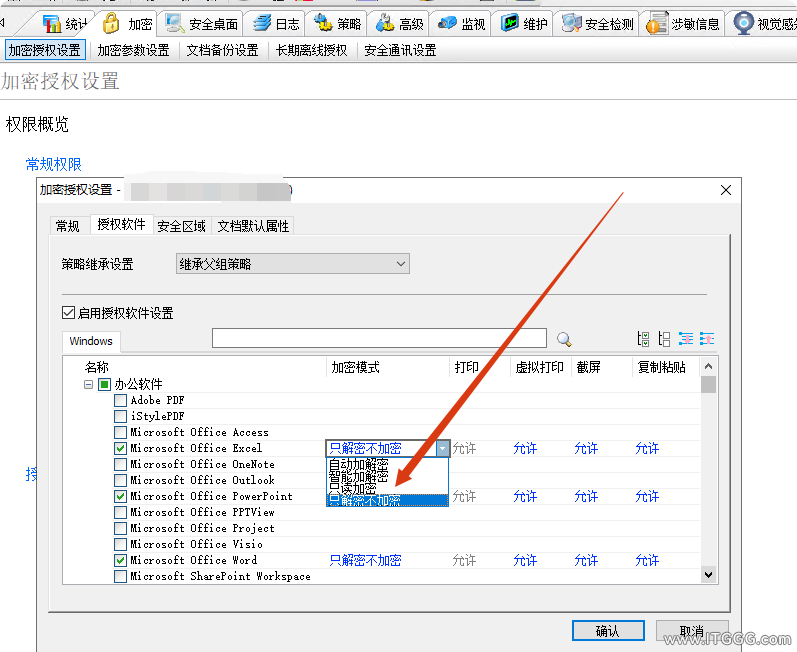Click the software list scrollbar thumb
The width and height of the screenshot is (797, 652).
tap(709, 384)
